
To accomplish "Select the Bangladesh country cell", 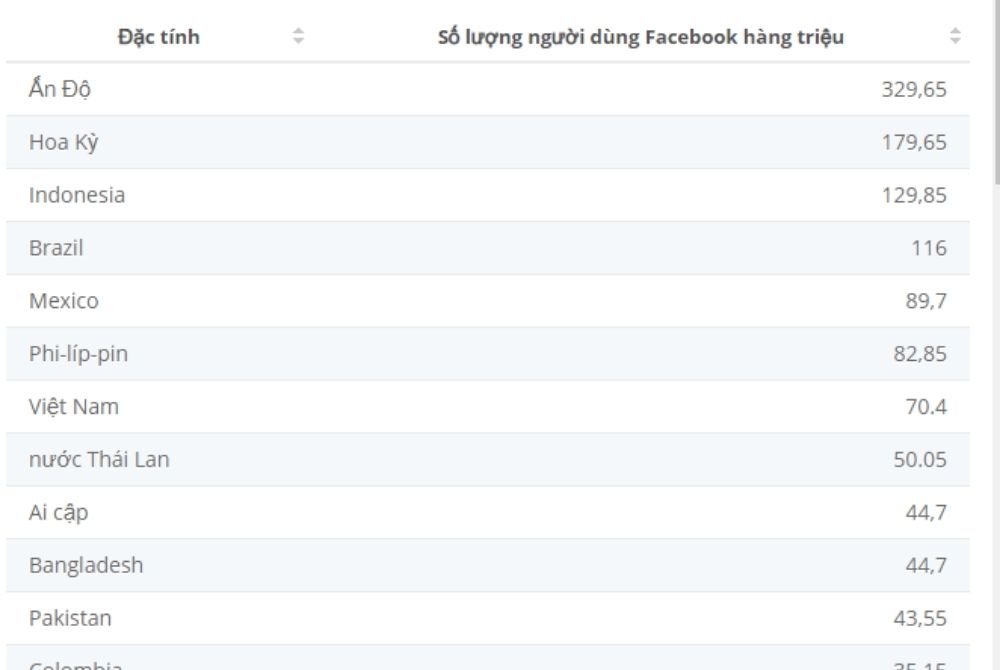I will 86,566.
